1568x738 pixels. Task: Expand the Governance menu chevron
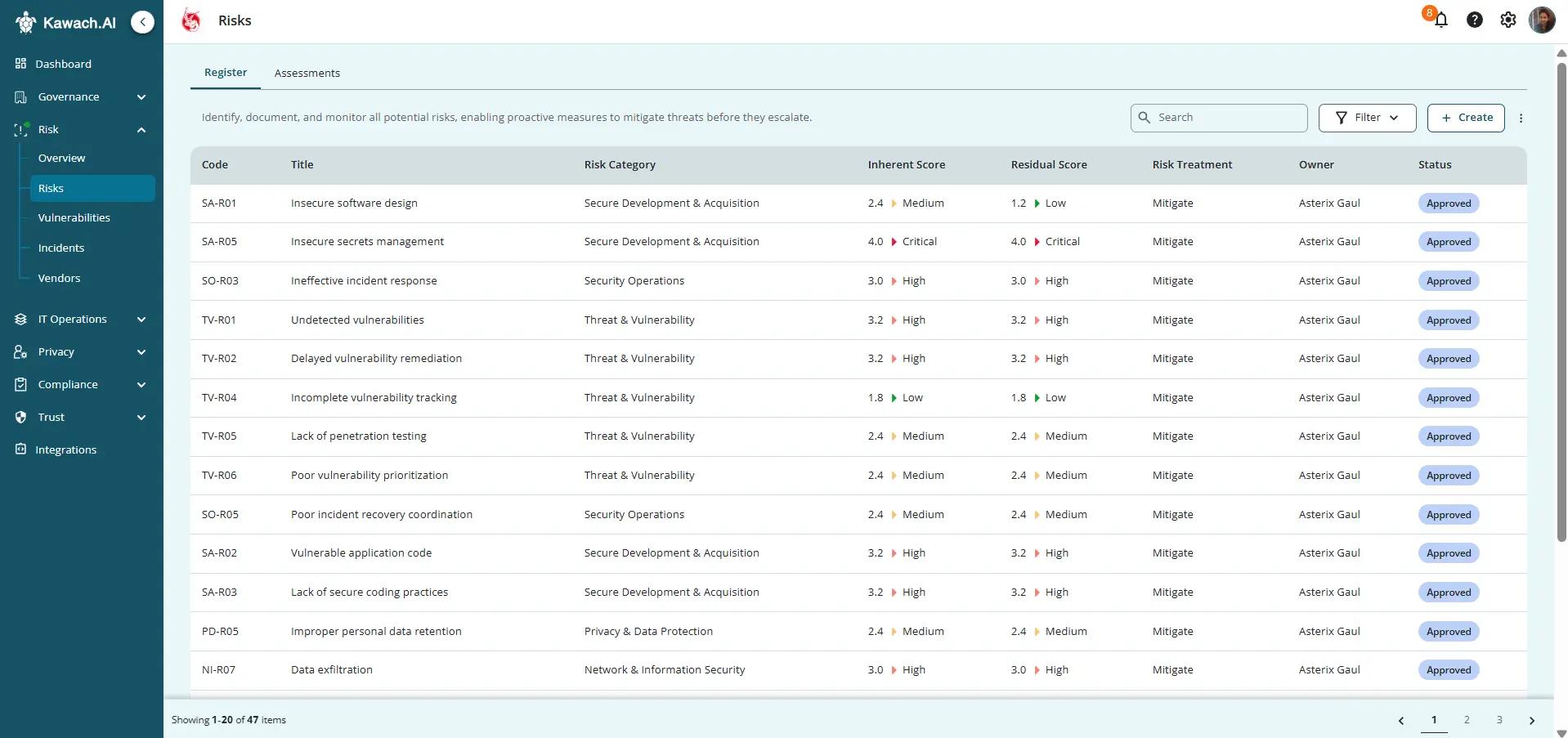tap(141, 97)
